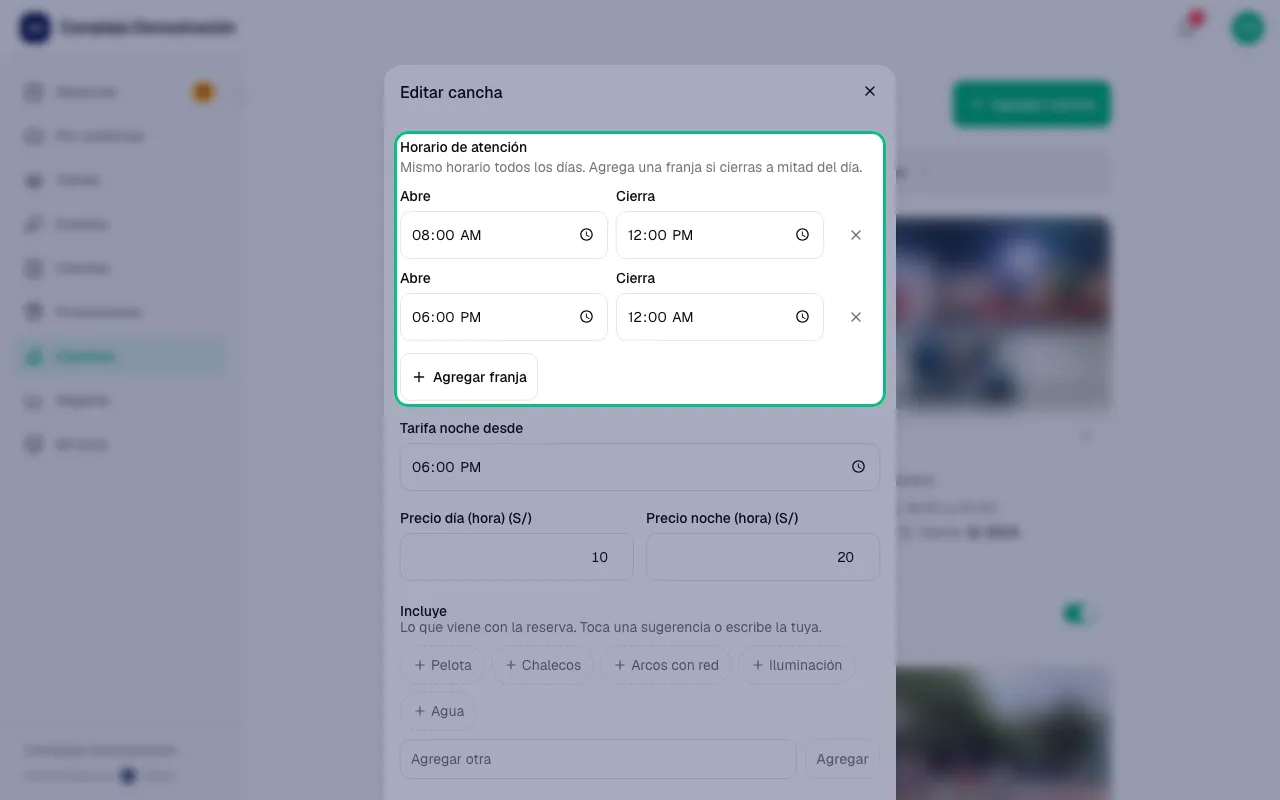This screenshot has width=1280, height=800.
Task: Click the 12:00 AM closing time field
Action: [720, 317]
